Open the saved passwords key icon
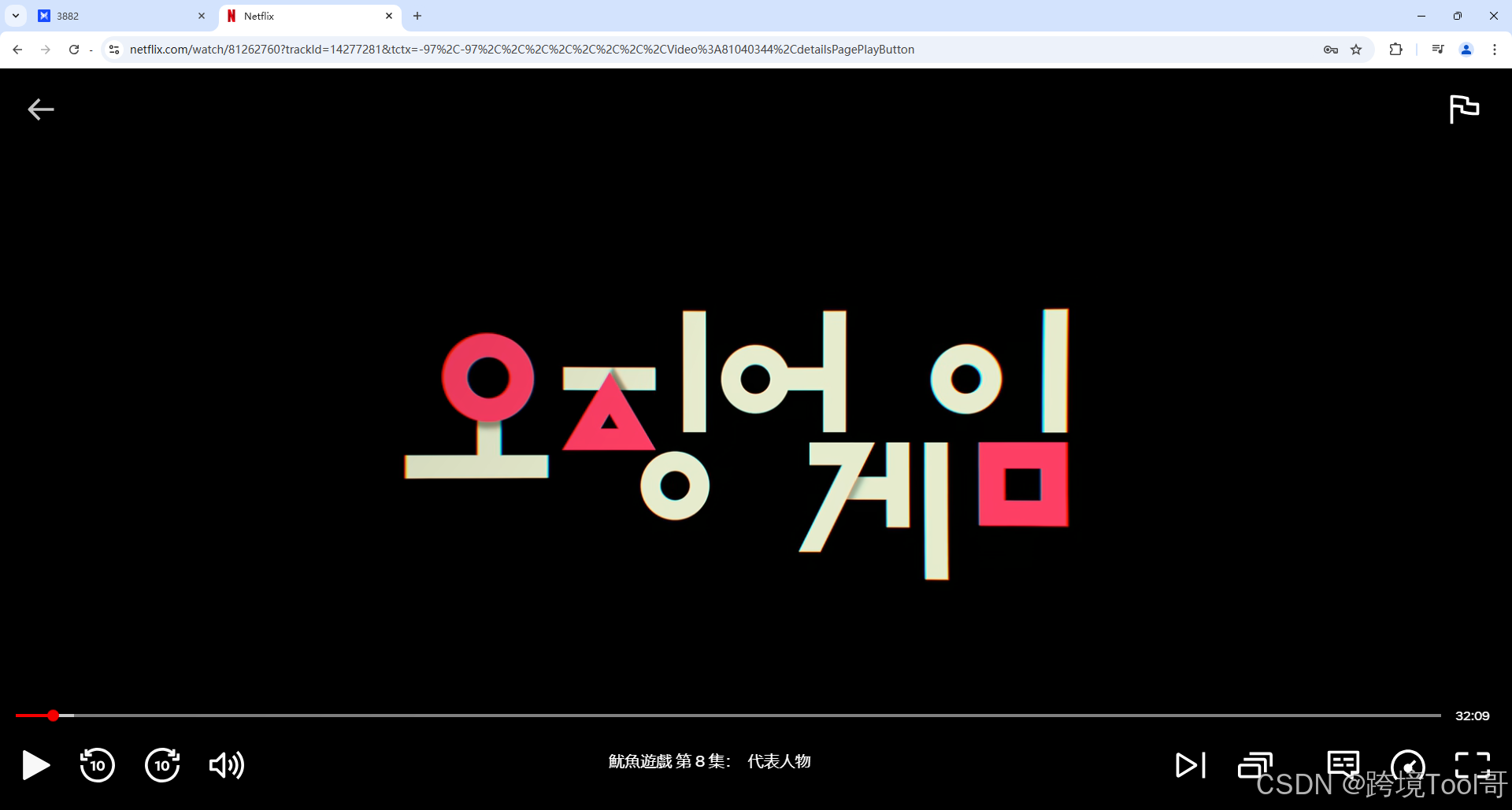 click(x=1331, y=50)
